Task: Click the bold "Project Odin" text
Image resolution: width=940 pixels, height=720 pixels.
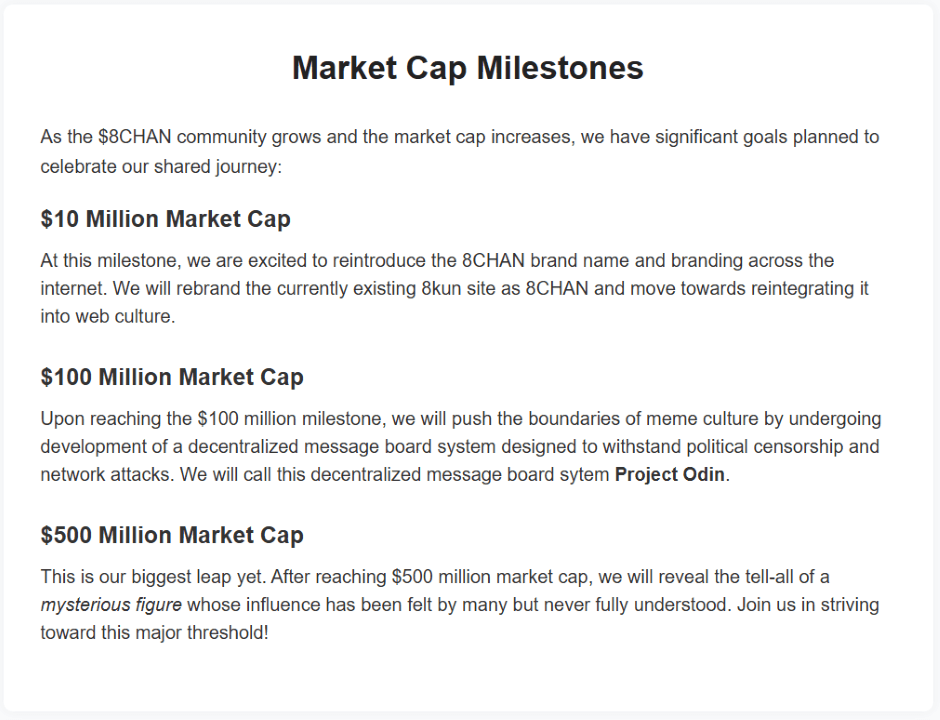Action: coord(669,474)
